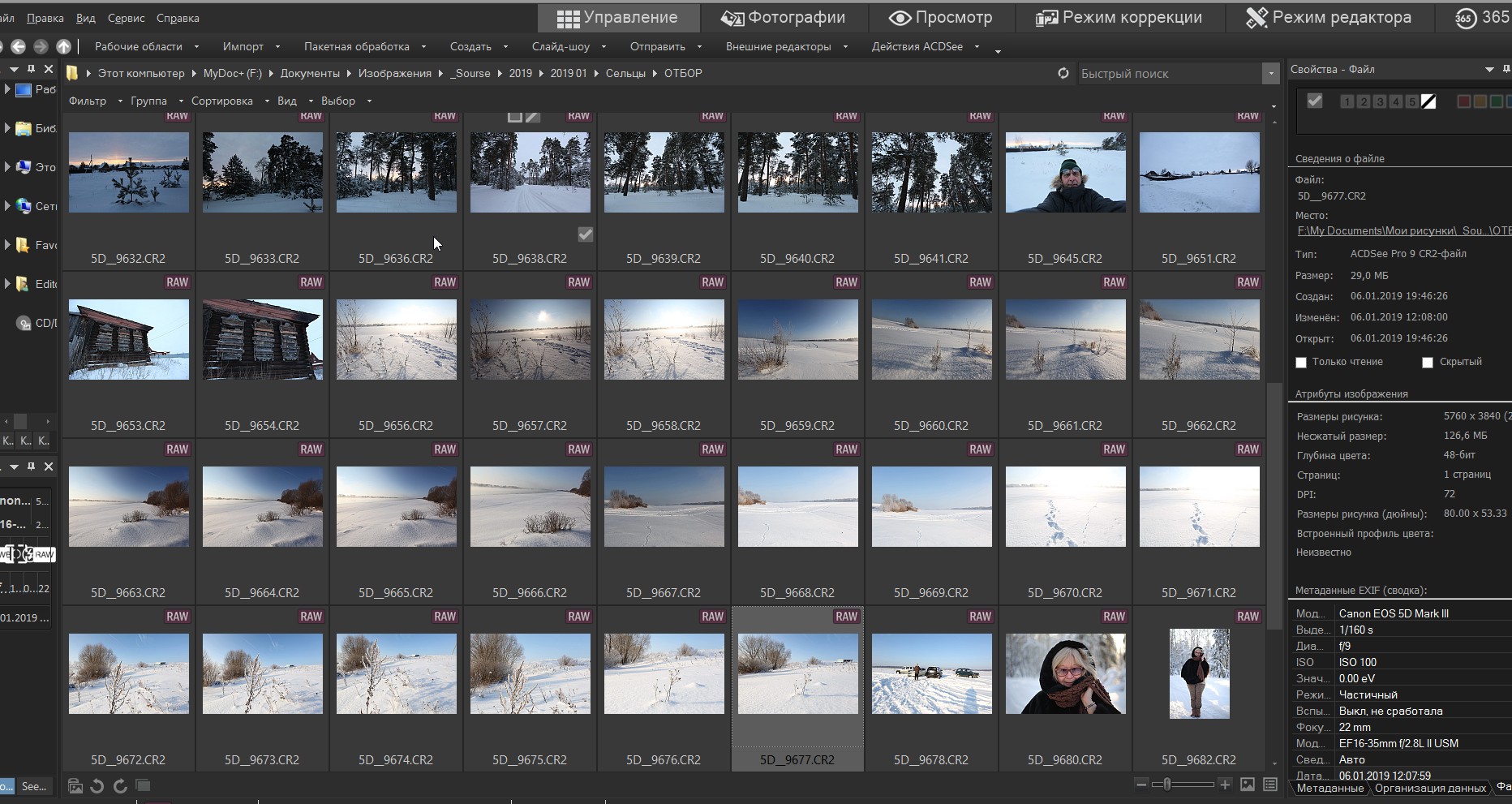The width and height of the screenshot is (1512, 804).
Task: Open the Выбор dropdown
Action: (346, 101)
